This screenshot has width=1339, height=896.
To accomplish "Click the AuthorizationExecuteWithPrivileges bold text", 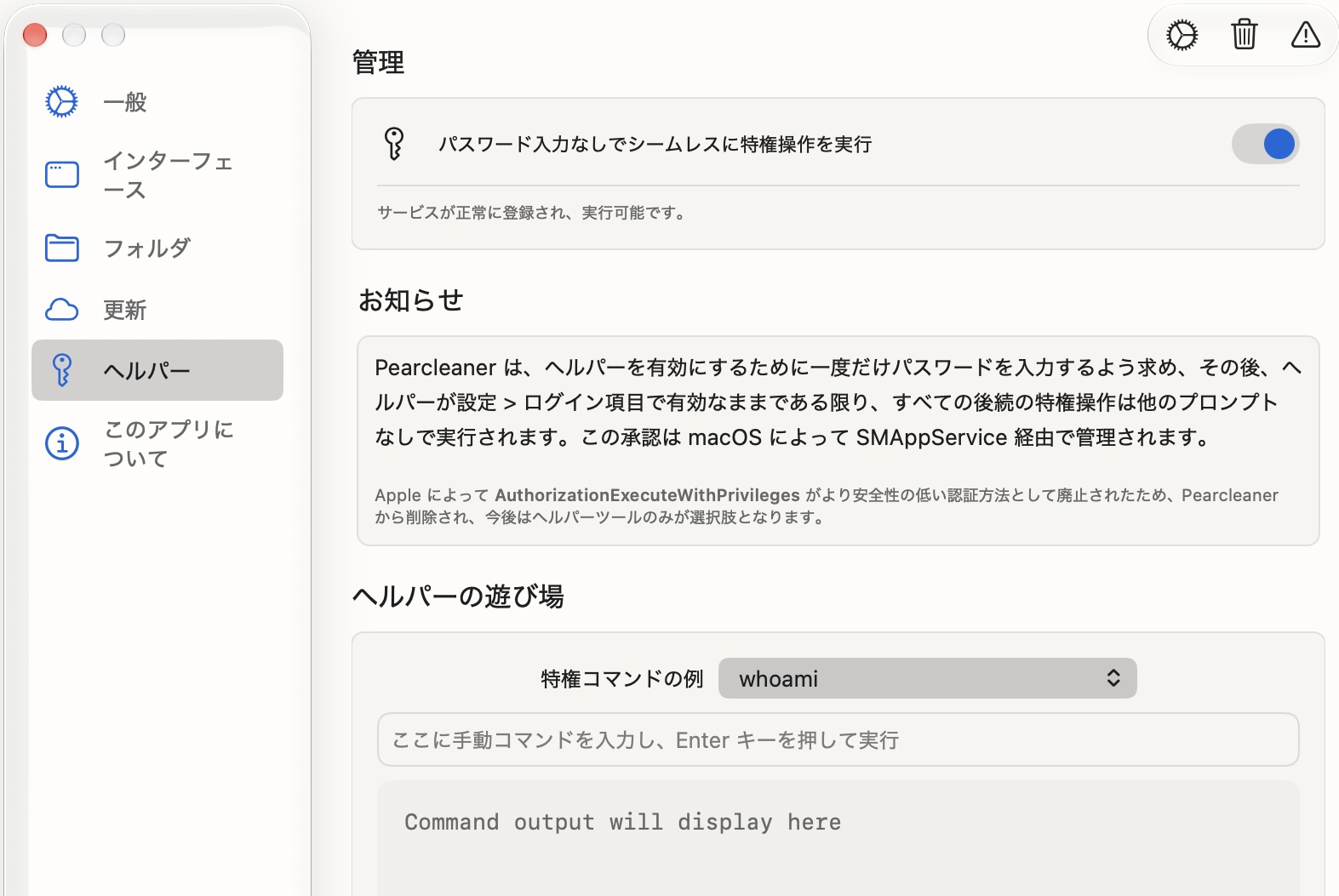I will point(647,495).
